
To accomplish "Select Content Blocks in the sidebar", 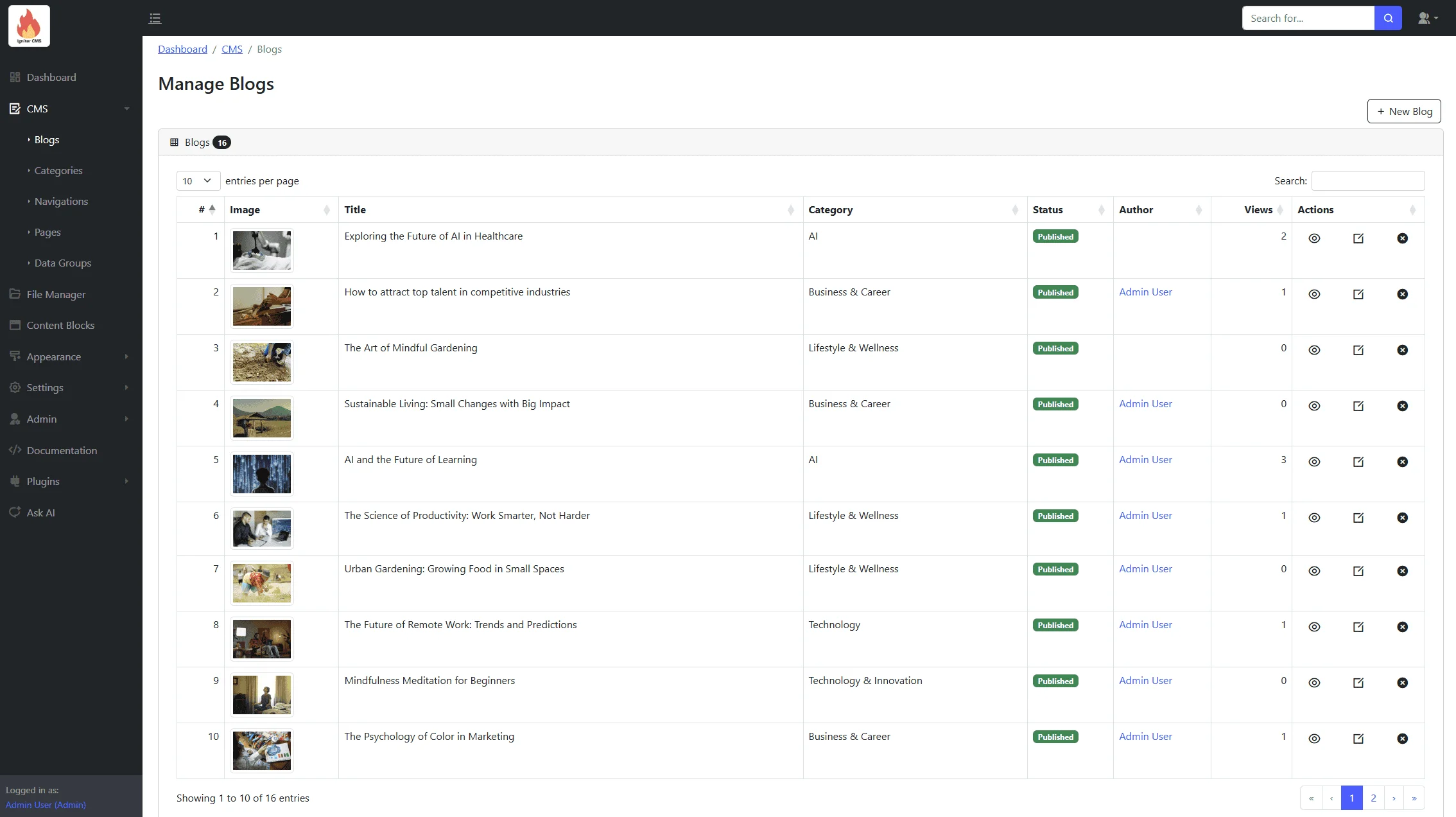I will 61,325.
